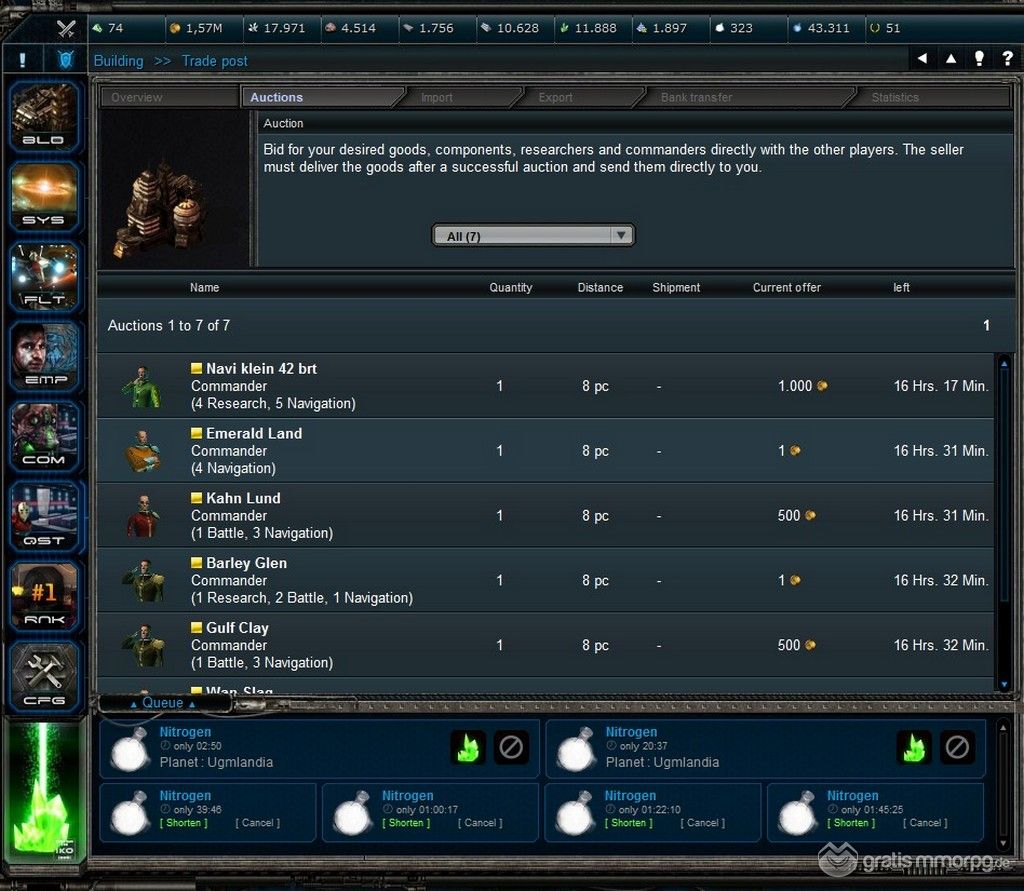Select the Navi klein 42 brt auction
Image resolution: width=1024 pixels, height=891 pixels.
click(261, 369)
